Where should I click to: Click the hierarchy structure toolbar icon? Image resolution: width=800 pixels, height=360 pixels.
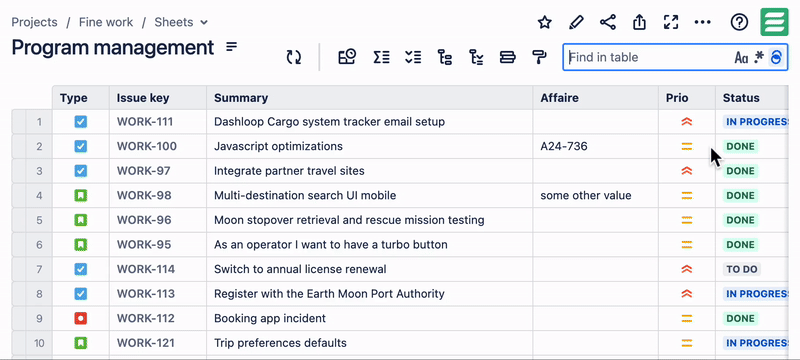pos(444,57)
